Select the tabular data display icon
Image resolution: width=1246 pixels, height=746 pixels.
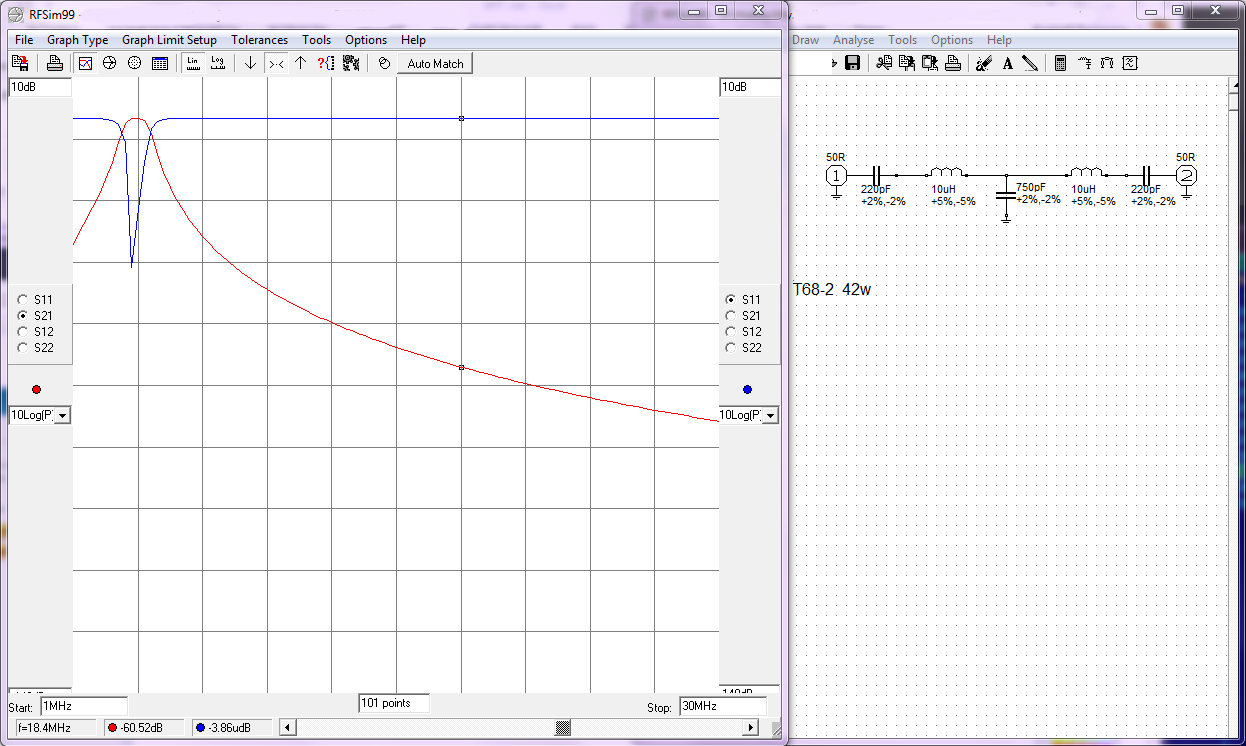coord(160,63)
